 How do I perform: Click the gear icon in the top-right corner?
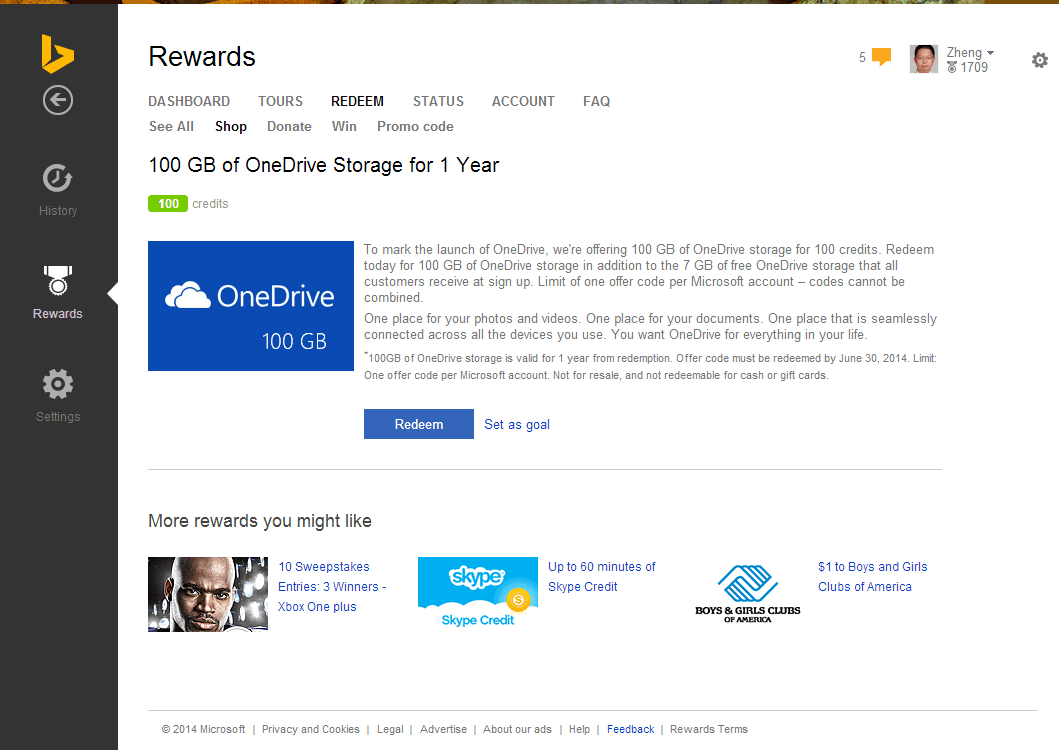pos(1039,60)
